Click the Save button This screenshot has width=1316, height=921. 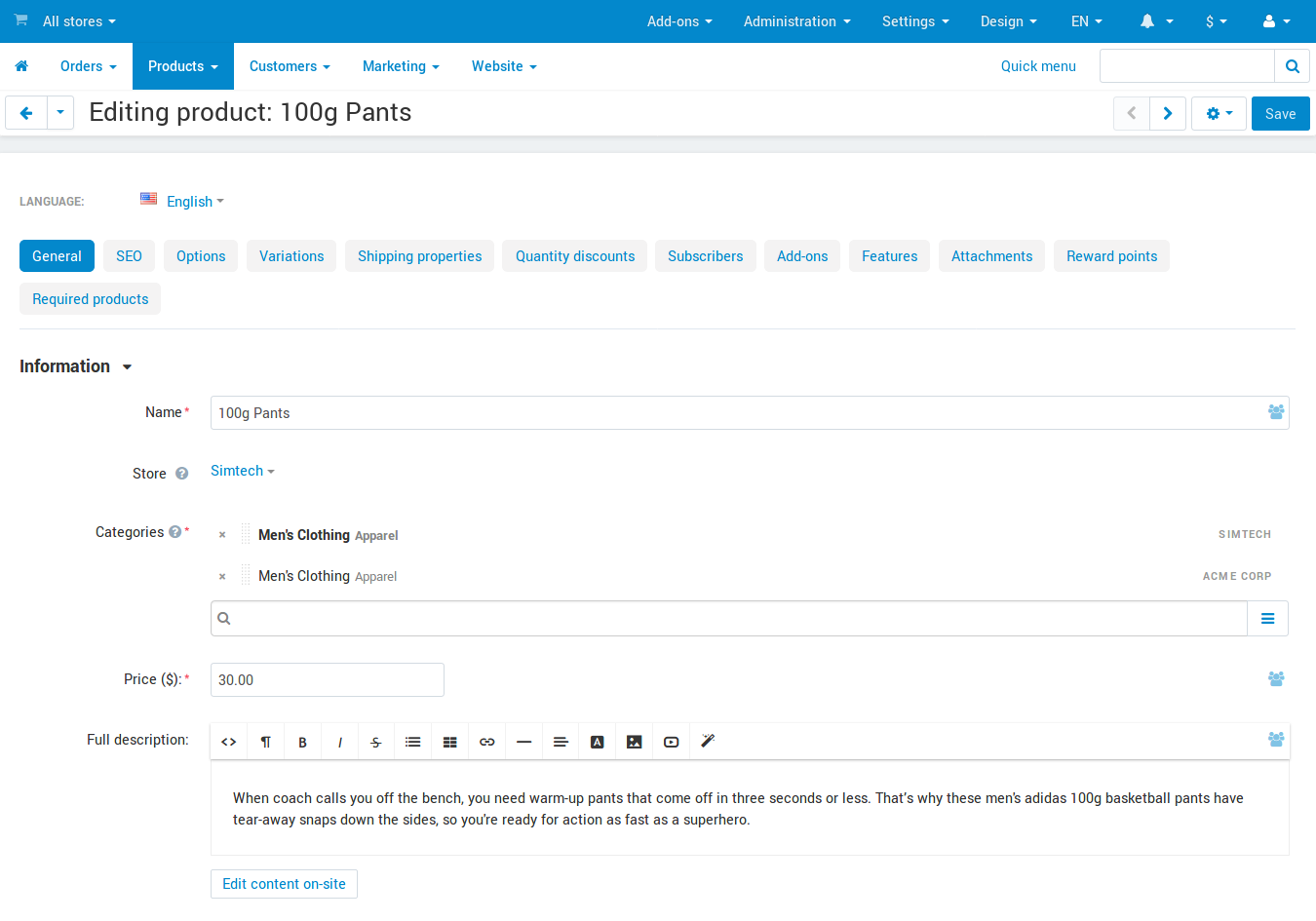(x=1281, y=114)
